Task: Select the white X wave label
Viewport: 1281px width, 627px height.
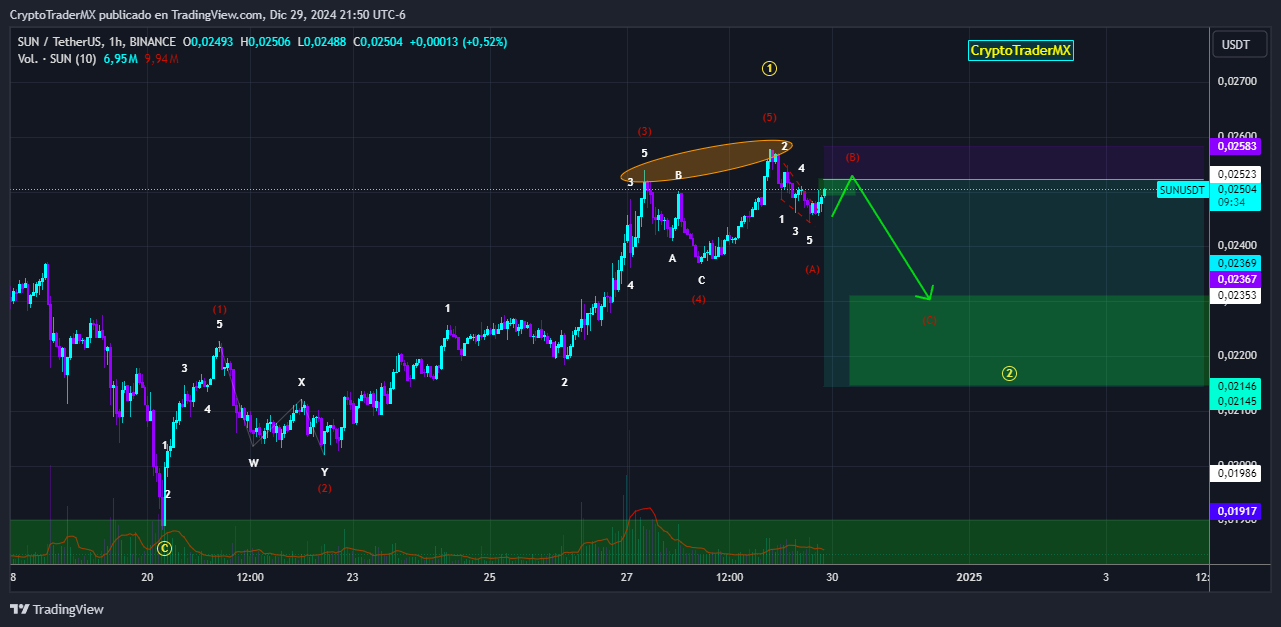Action: [x=301, y=382]
